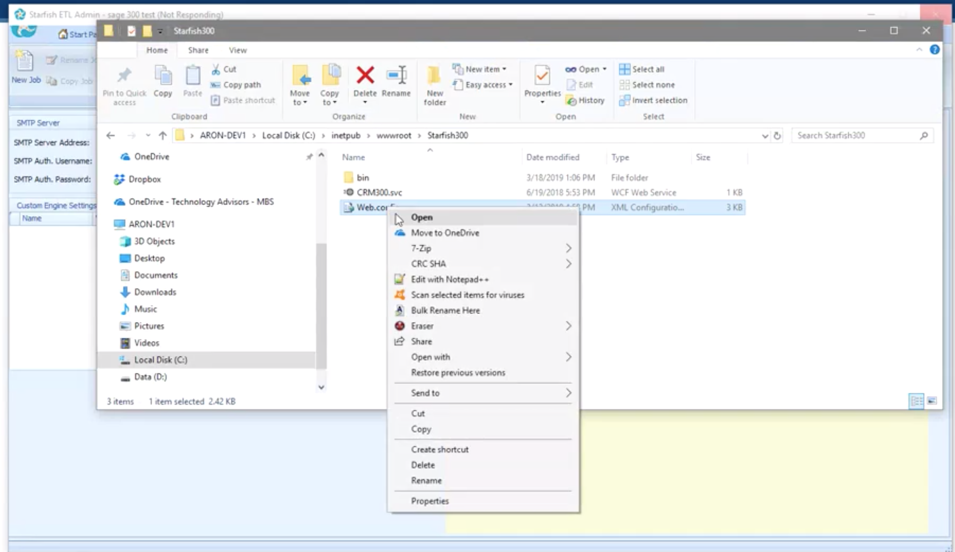Screen dimensions: 955x552
Task: Click navigation pane scrollbar down arrow
Action: 321,387
